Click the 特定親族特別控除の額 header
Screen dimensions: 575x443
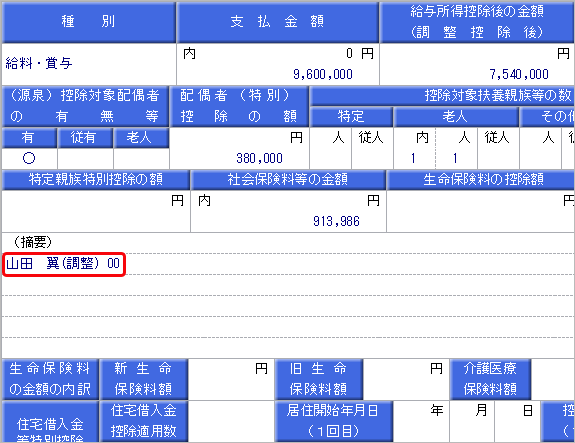(x=95, y=180)
